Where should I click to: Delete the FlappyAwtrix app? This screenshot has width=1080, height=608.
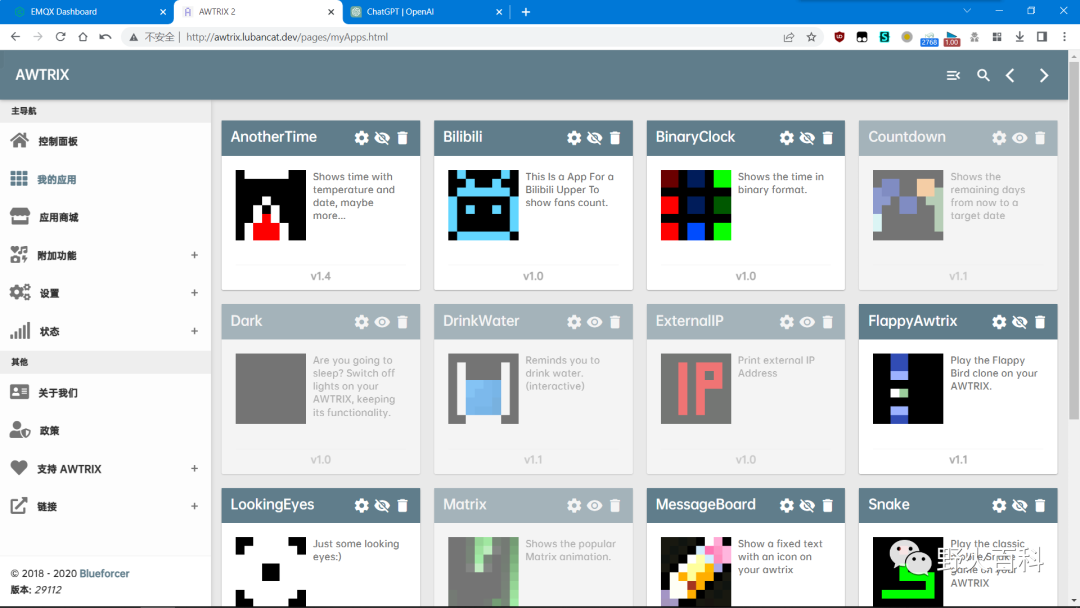point(1040,322)
